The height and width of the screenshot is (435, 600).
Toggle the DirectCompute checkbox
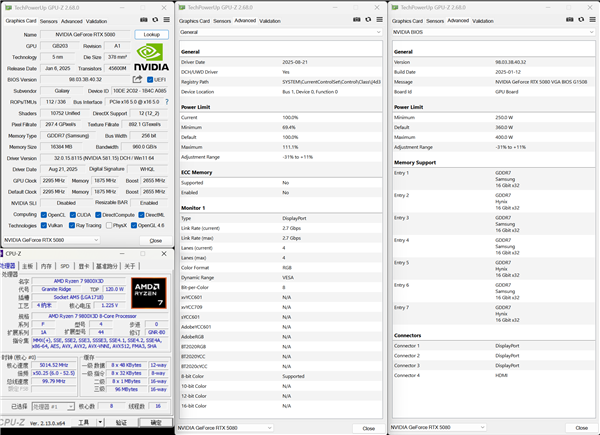tap(98, 215)
